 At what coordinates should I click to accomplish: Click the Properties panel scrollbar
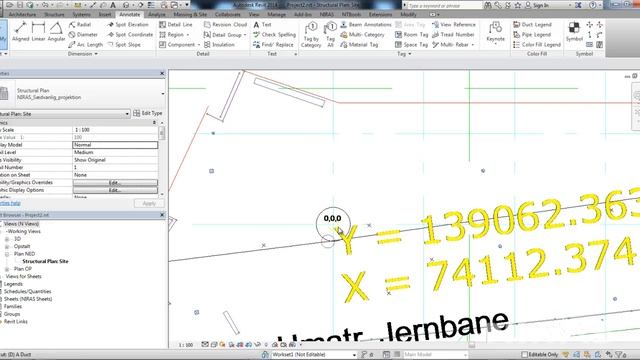[162, 133]
